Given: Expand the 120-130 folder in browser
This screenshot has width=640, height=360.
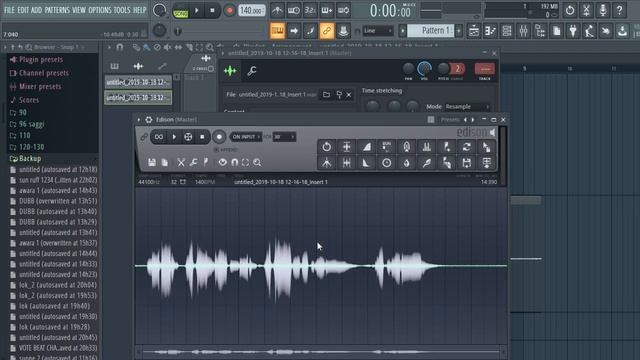Looking at the screenshot, I should [x=31, y=147].
